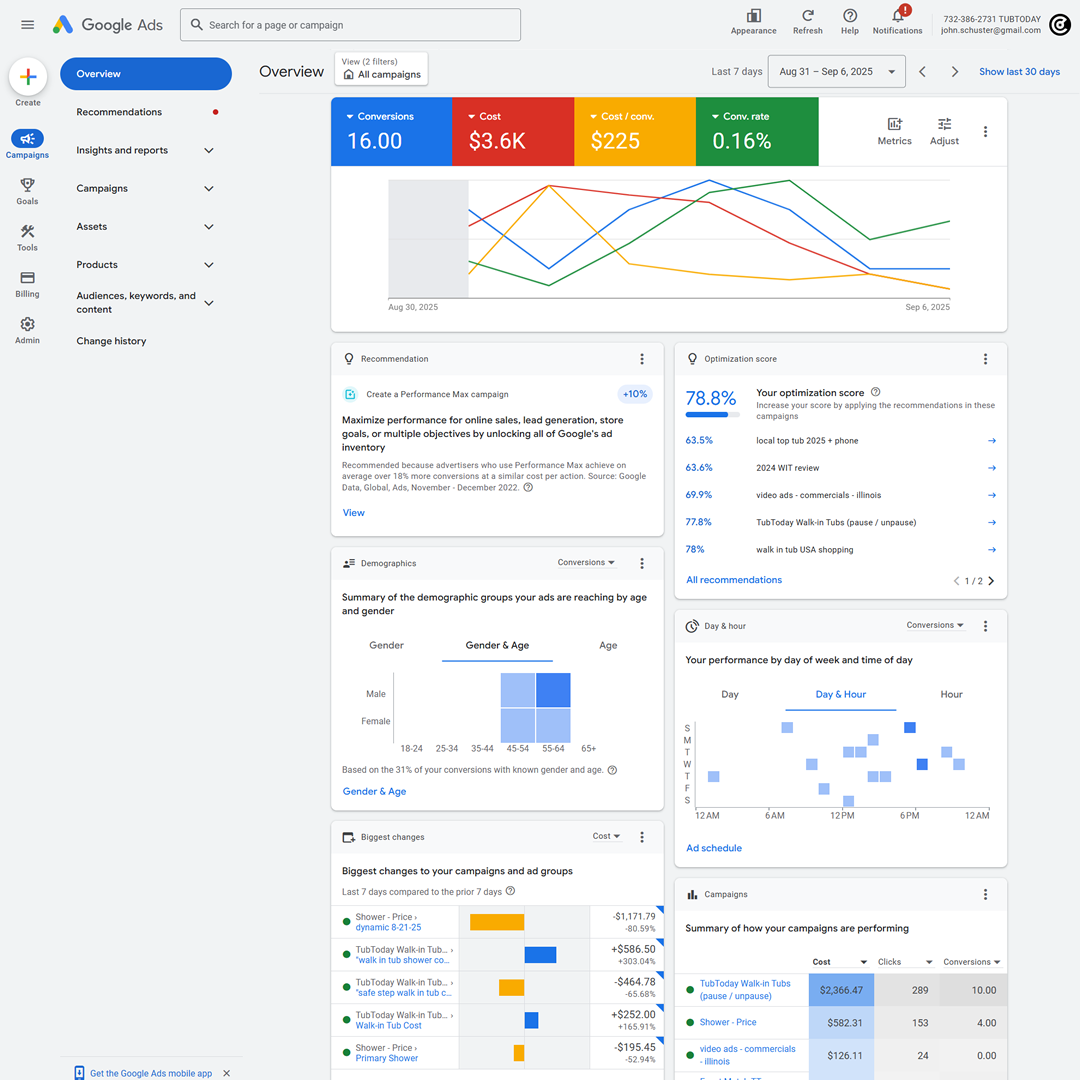
Task: Select the Male 55-64 heatmap cell
Action: 553,690
